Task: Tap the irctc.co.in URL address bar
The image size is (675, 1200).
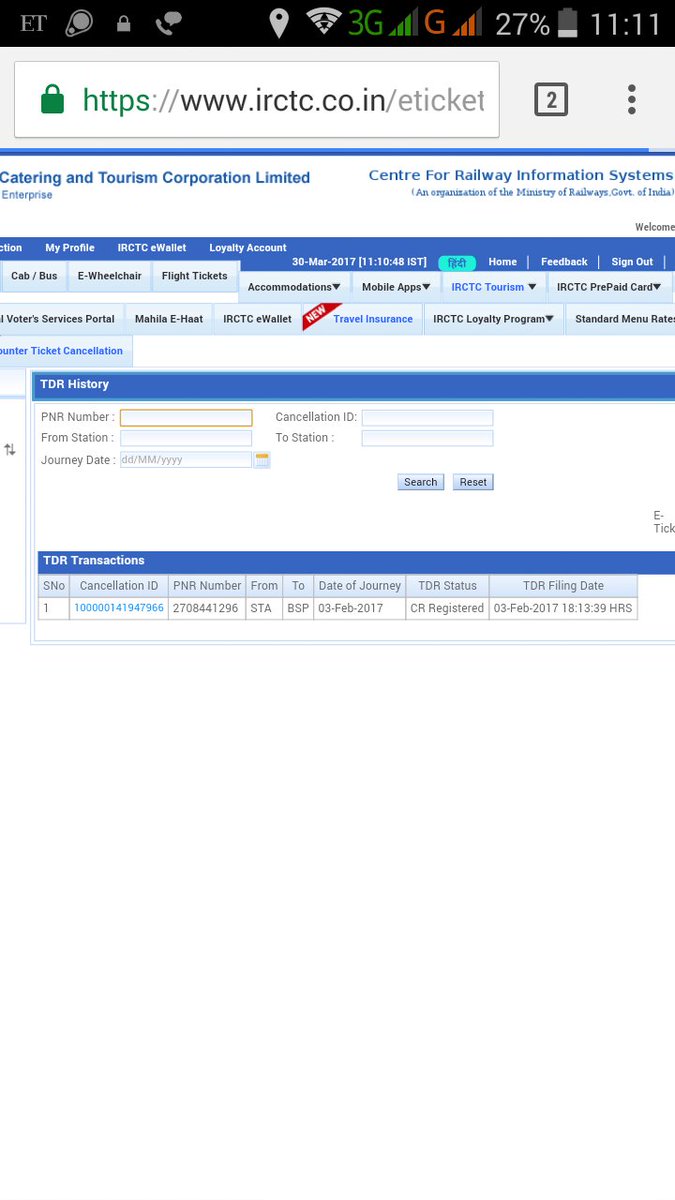Action: [257, 100]
